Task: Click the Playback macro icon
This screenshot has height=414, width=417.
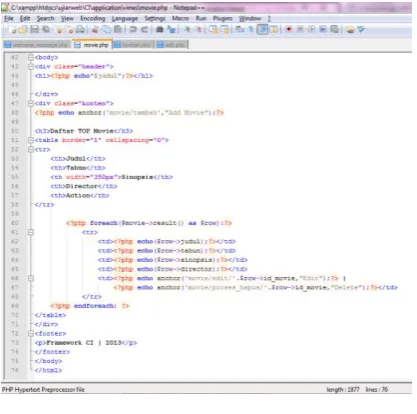Action: click(x=311, y=30)
